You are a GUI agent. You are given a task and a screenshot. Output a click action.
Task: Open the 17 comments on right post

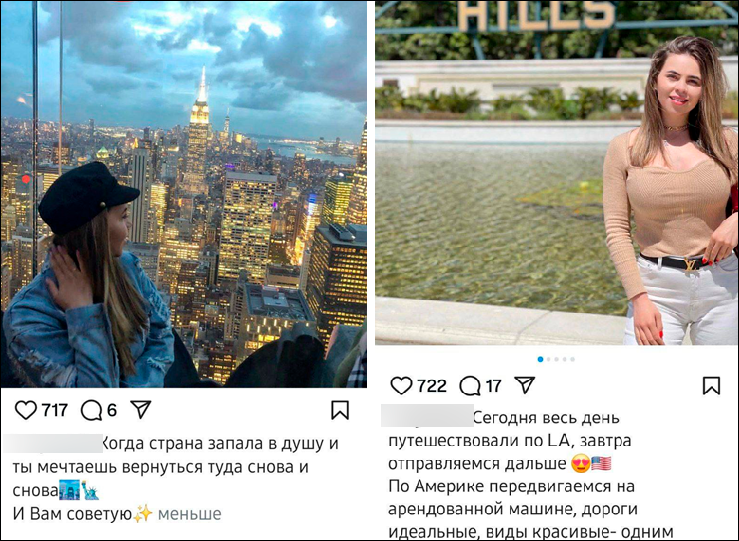click(470, 386)
